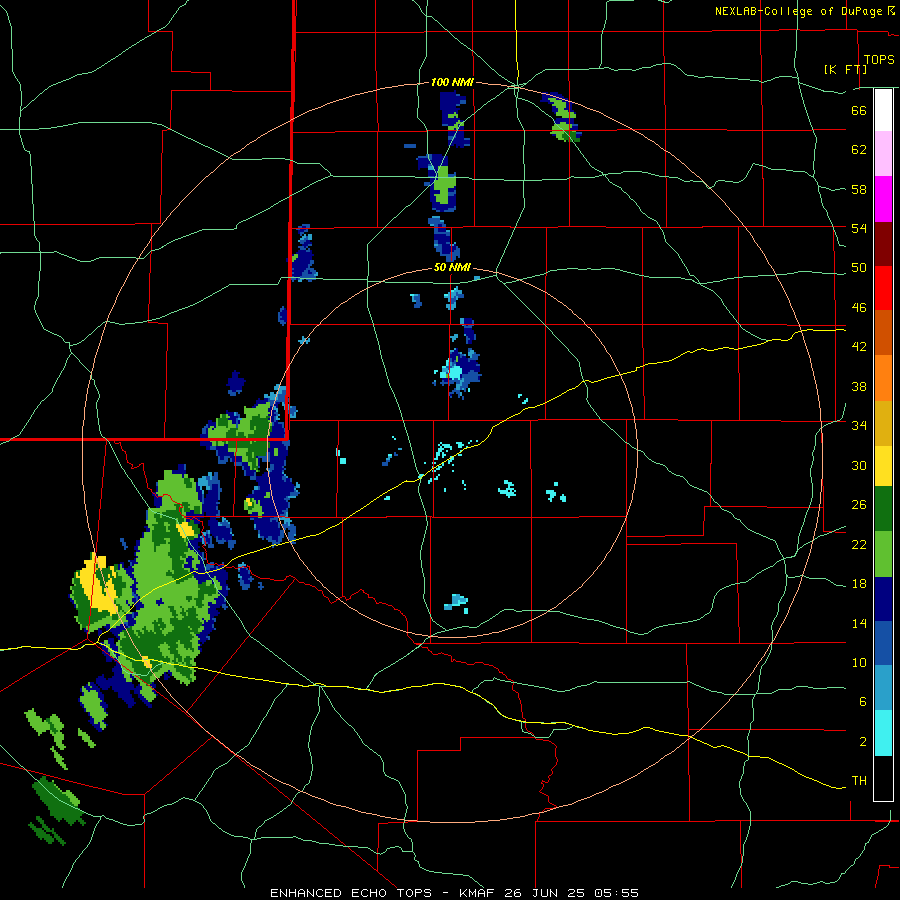Viewport: 900px width, 900px height.
Task: Click the [K FT] units label
Action: pyautogui.click(x=845, y=69)
